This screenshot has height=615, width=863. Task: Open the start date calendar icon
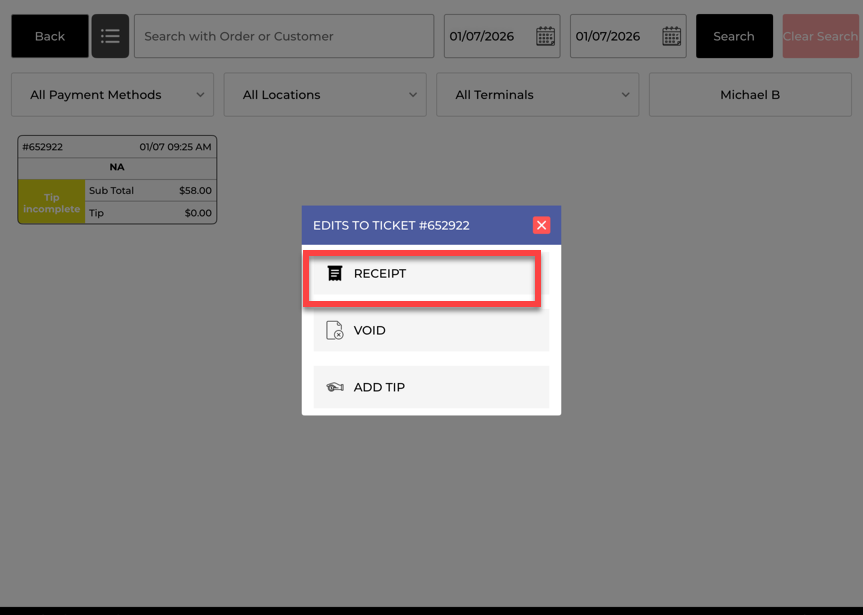point(545,36)
